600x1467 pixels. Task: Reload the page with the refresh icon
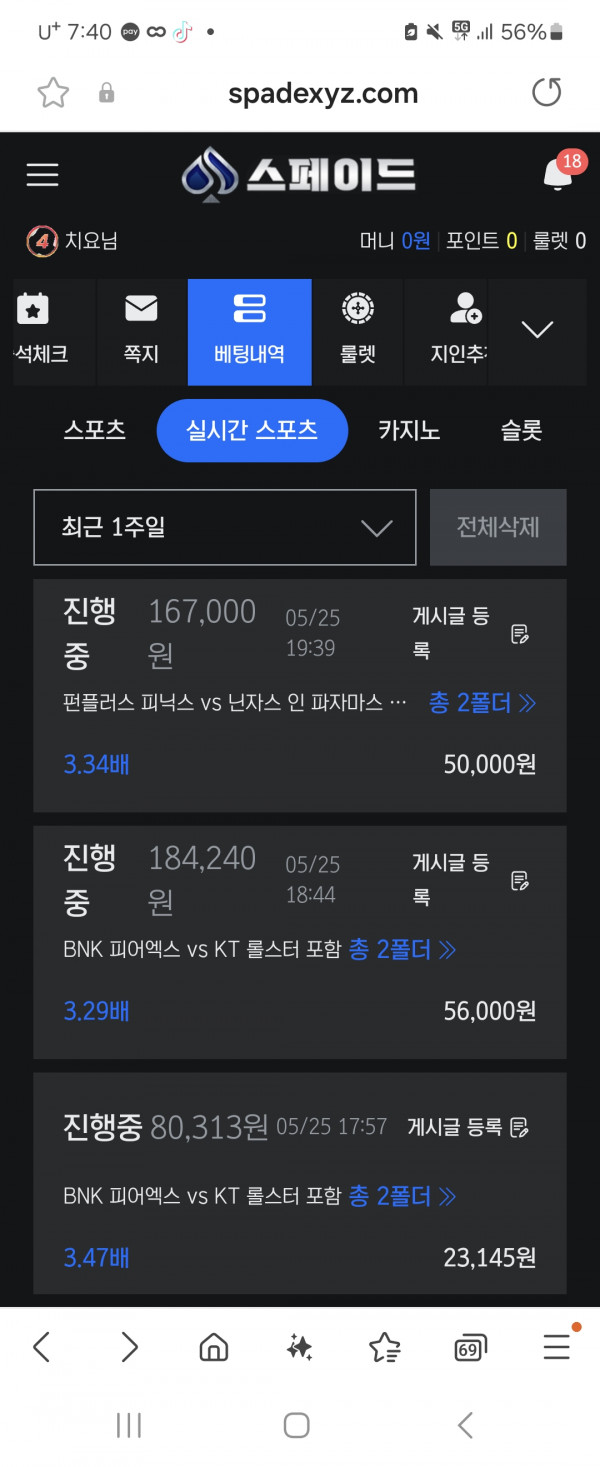[x=546, y=93]
